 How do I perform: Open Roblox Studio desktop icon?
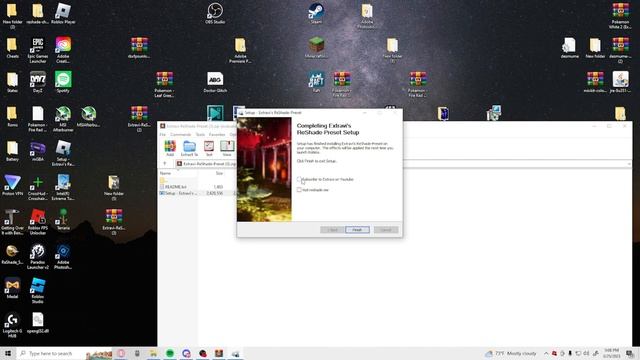[38, 290]
